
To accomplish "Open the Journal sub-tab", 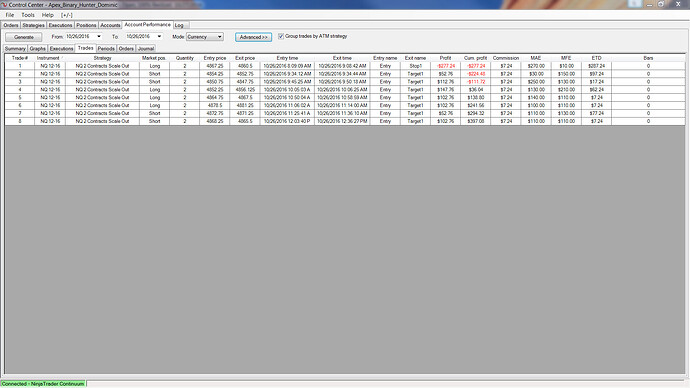I will (x=146, y=49).
